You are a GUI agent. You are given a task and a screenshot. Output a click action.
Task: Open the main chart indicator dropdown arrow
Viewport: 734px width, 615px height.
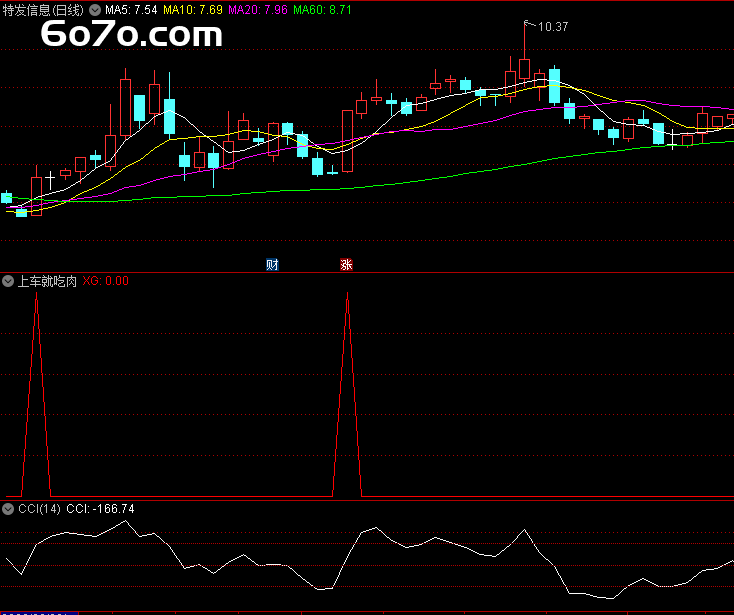point(95,10)
